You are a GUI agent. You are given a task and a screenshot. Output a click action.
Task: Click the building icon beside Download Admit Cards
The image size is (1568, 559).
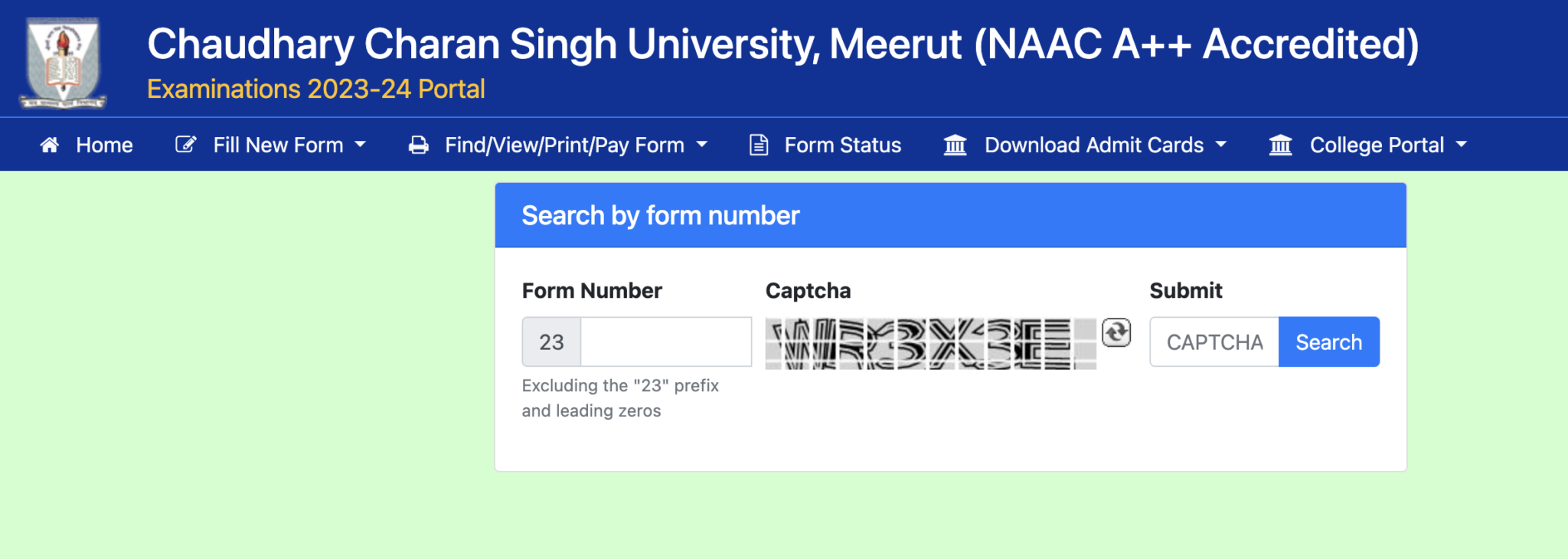955,145
